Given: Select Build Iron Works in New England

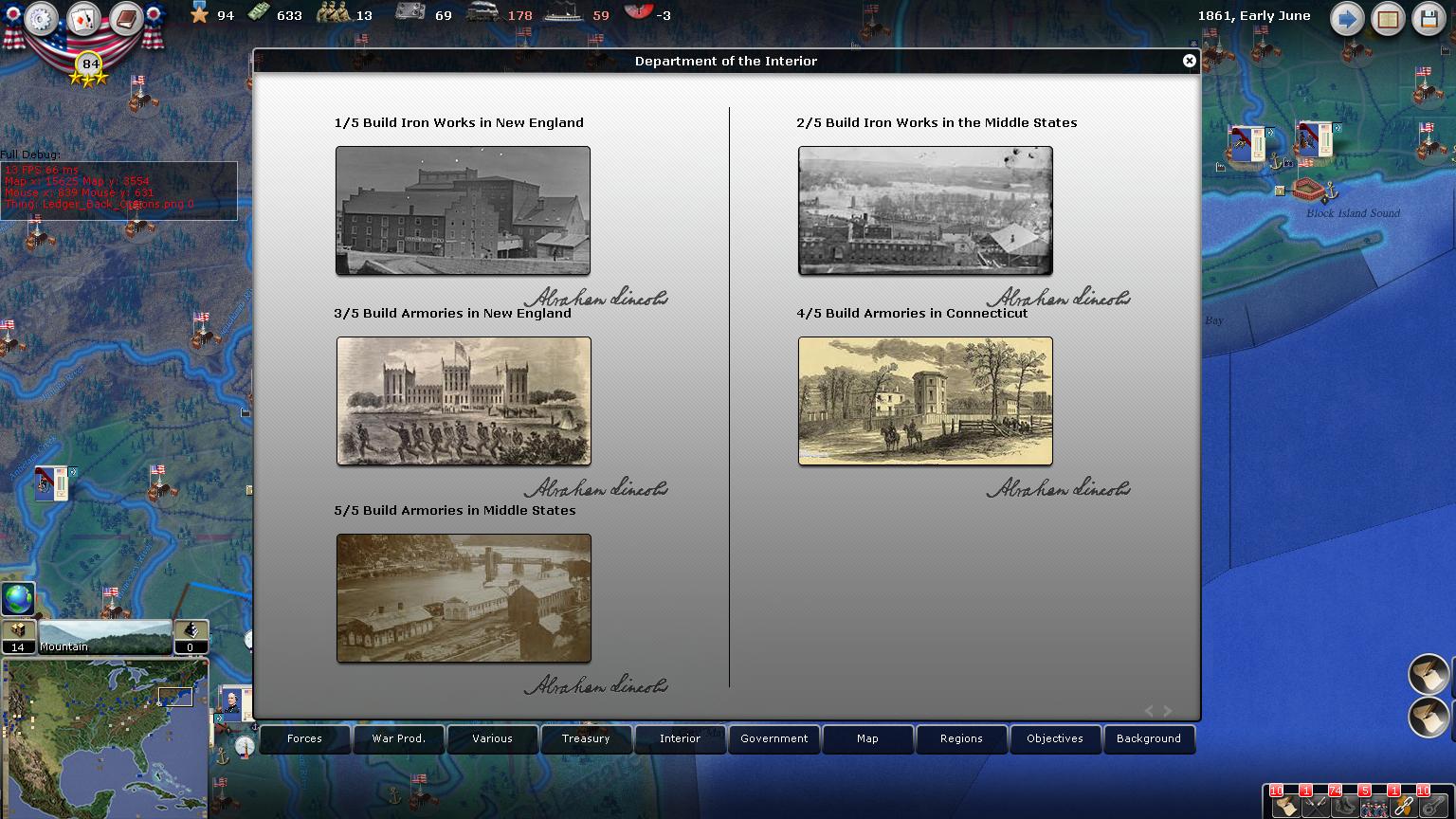Looking at the screenshot, I should (x=463, y=210).
